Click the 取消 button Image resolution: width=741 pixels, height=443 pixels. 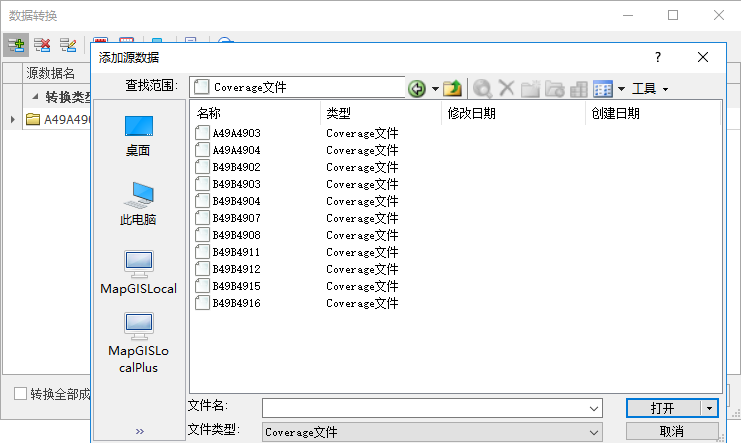coord(671,432)
